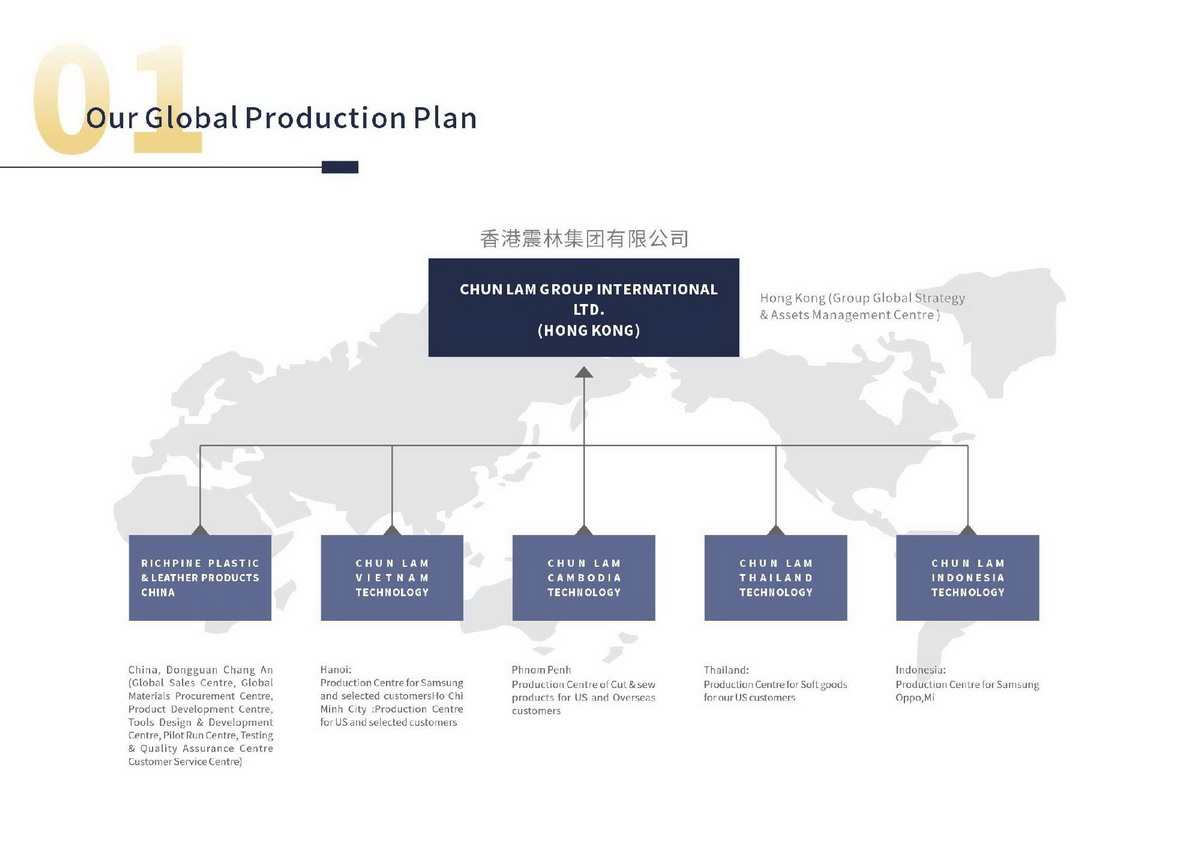Click the Chun Lam Cambodia Technology box
1200x846 pixels.
tap(584, 578)
